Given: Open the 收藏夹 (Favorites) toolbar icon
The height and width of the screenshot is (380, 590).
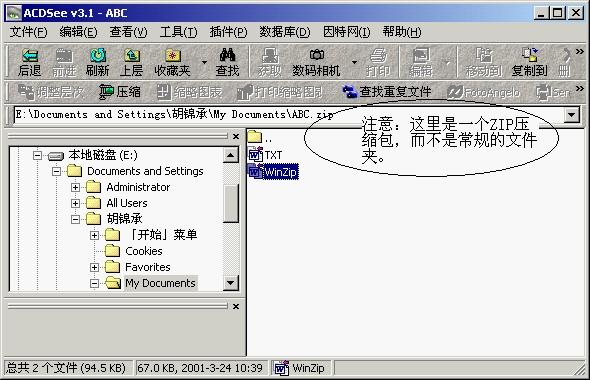Looking at the screenshot, I should click(x=172, y=62).
